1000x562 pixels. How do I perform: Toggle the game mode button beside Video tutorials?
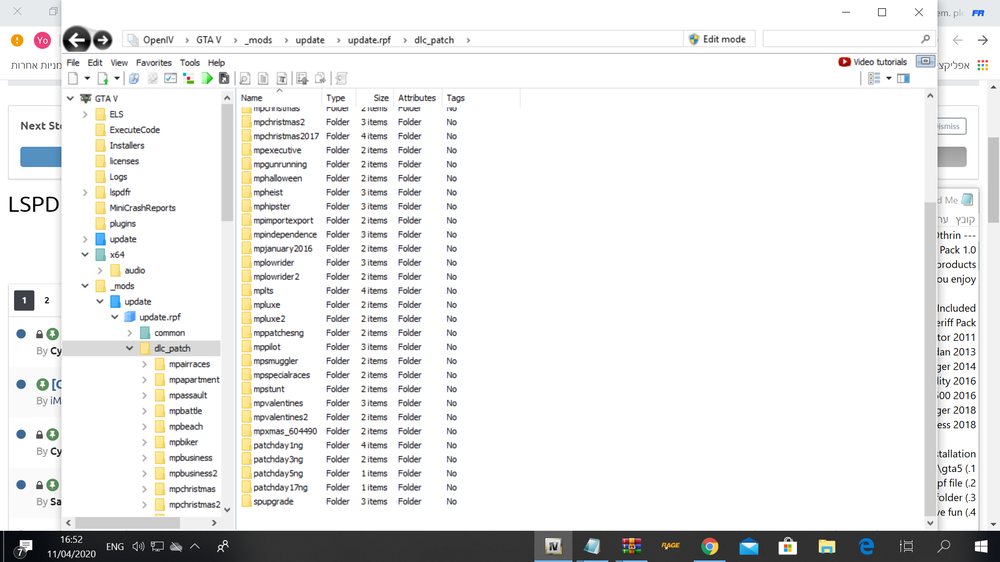tap(925, 62)
